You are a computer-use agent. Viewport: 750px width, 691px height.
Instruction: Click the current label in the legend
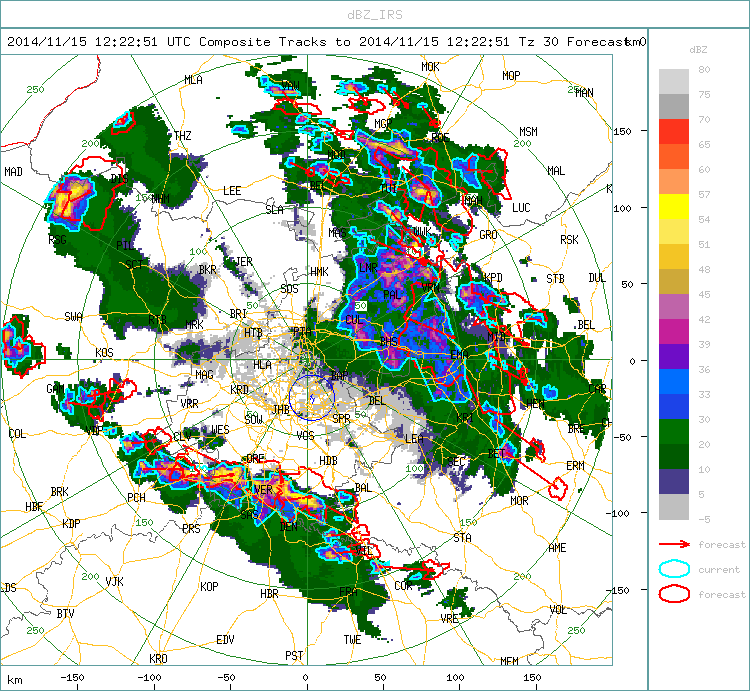coord(719,570)
